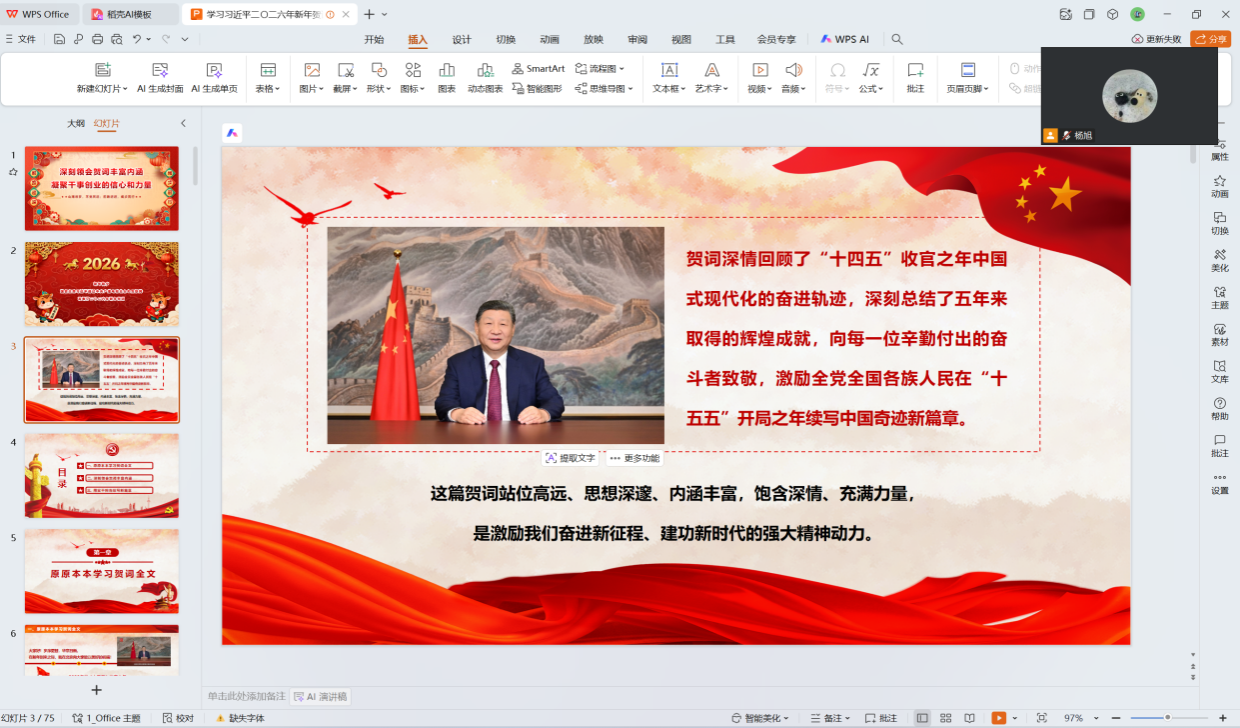Click the zoom slider handle
The image size is (1240, 728).
click(1167, 718)
